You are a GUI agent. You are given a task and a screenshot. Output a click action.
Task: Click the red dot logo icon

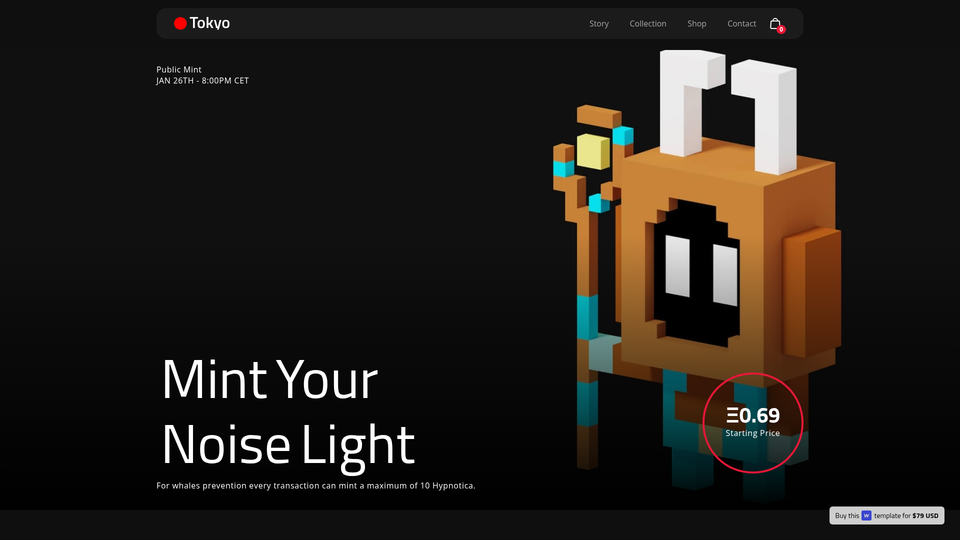tap(180, 23)
